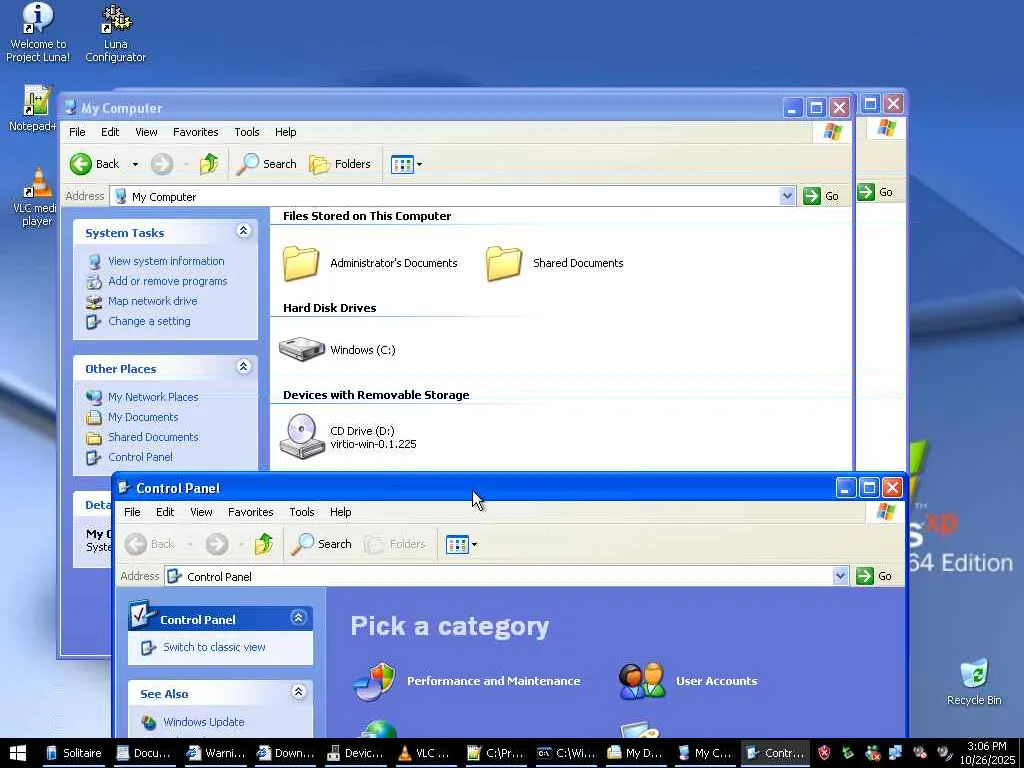1024x768 pixels.
Task: Open Control Panel link in Other Places
Action: click(x=140, y=457)
